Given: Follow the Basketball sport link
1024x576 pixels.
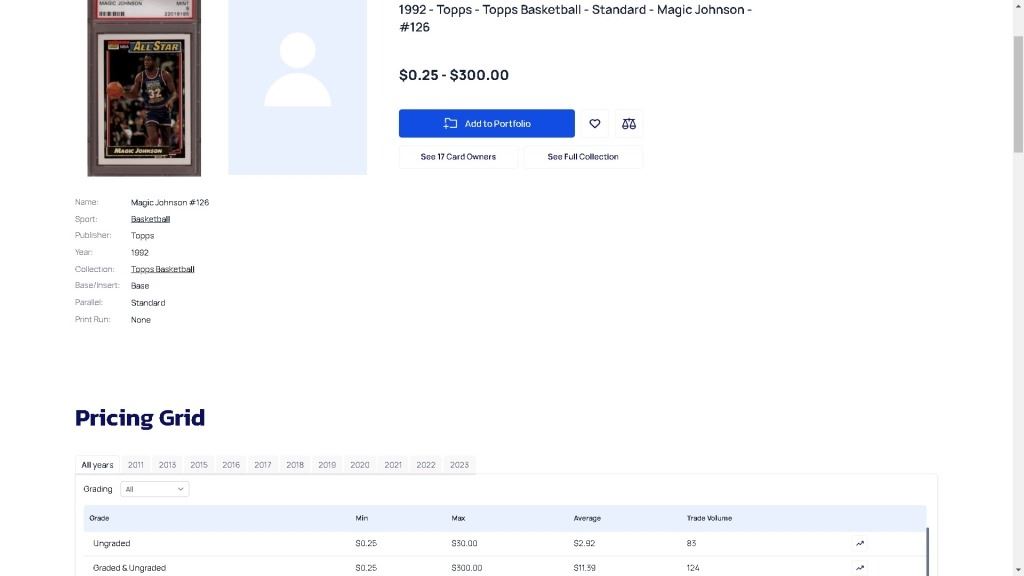Looking at the screenshot, I should click(x=150, y=219).
